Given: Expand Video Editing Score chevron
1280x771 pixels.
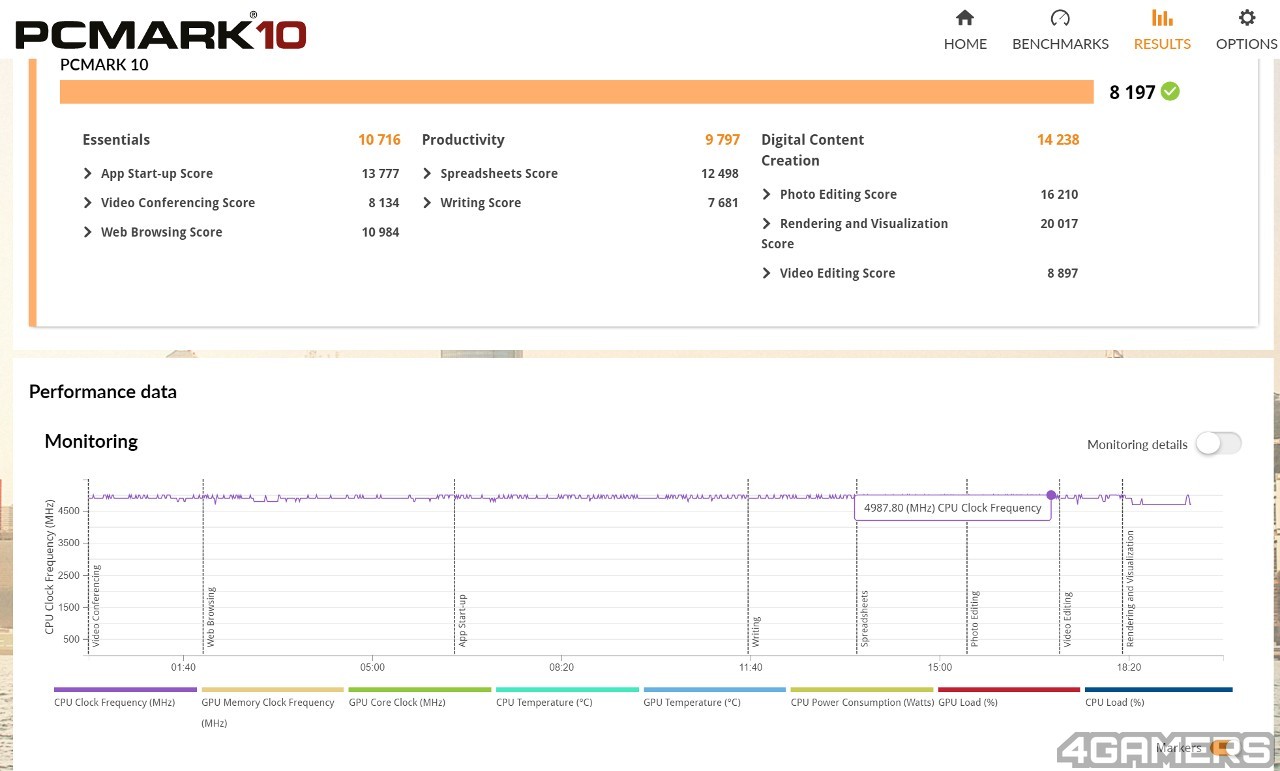Looking at the screenshot, I should point(767,273).
